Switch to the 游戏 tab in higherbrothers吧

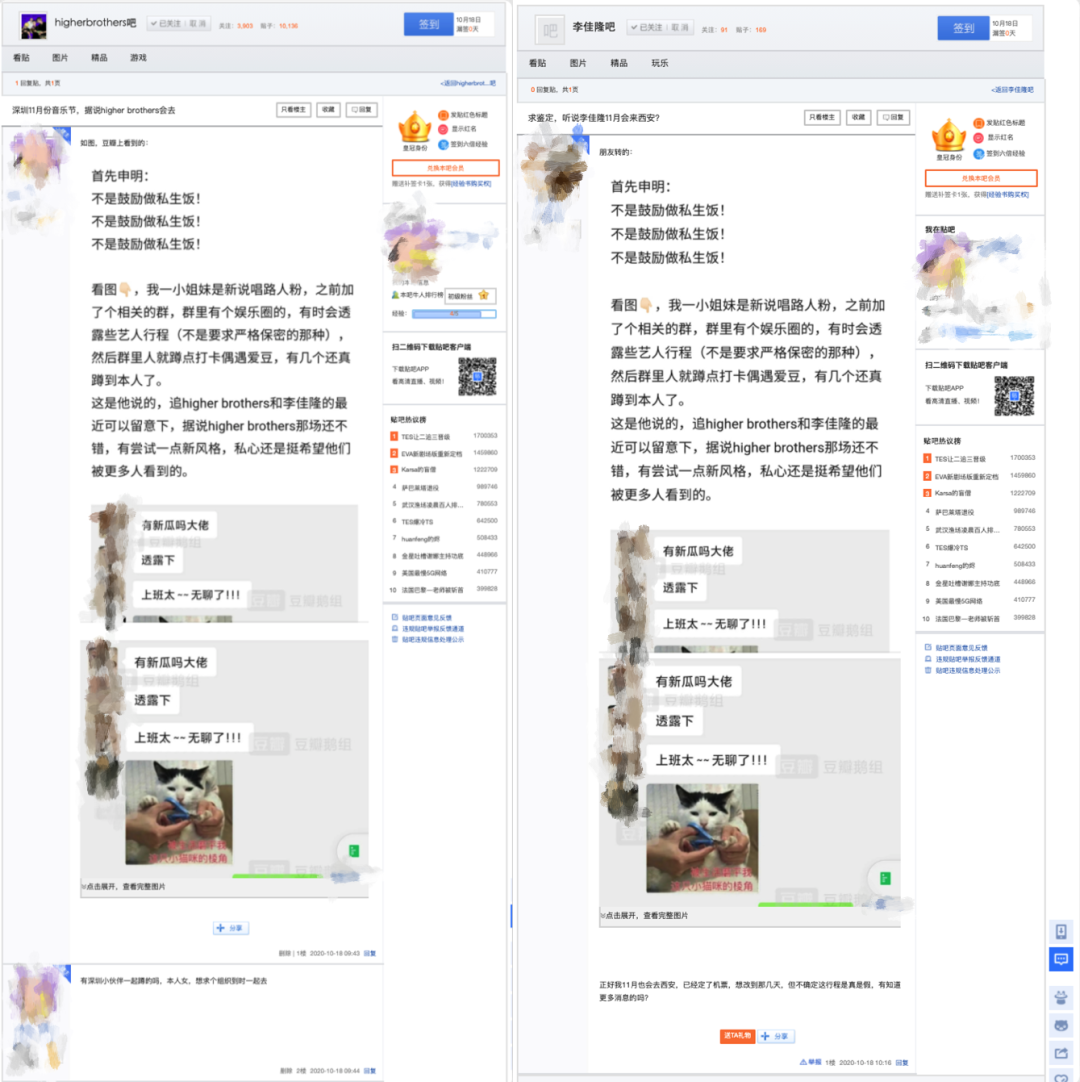coord(138,58)
